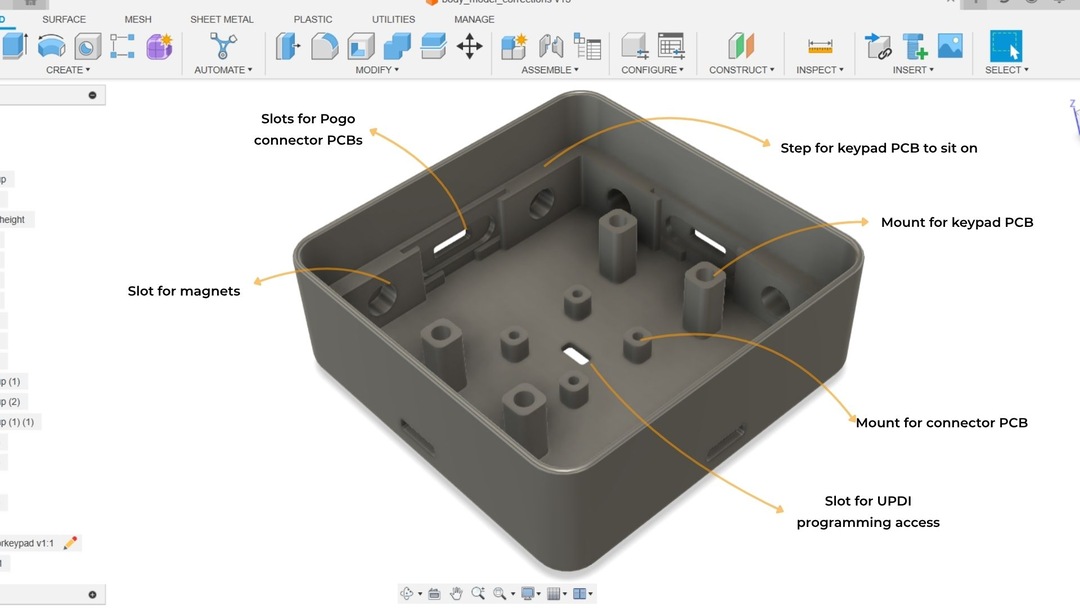Open the PLASTIC tab
The image size is (1080, 608).
click(x=313, y=19)
